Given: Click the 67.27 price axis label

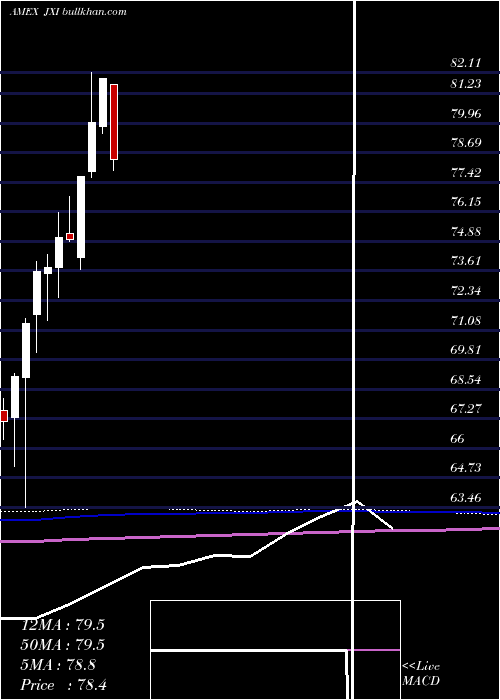Looking at the screenshot, I should pyautogui.click(x=466, y=409).
